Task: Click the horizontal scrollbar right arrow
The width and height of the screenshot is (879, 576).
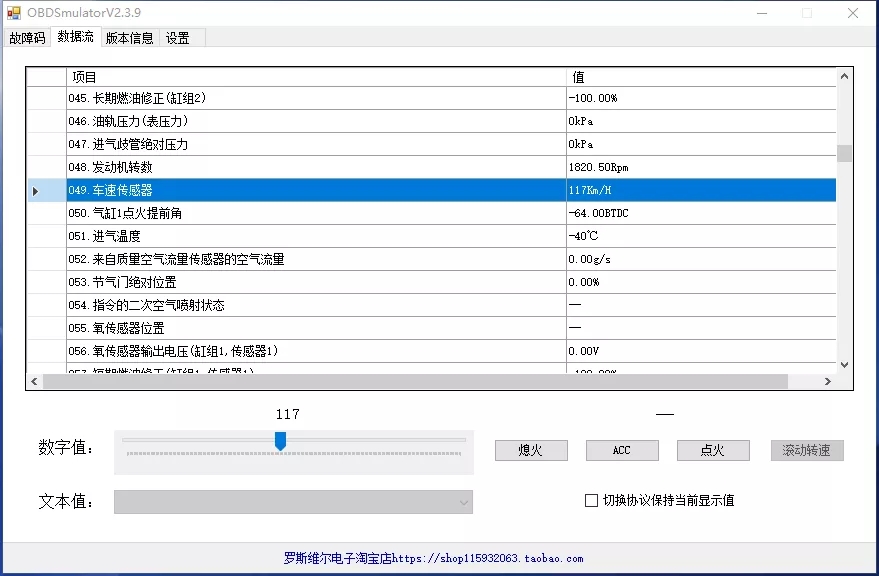Action: (x=828, y=381)
